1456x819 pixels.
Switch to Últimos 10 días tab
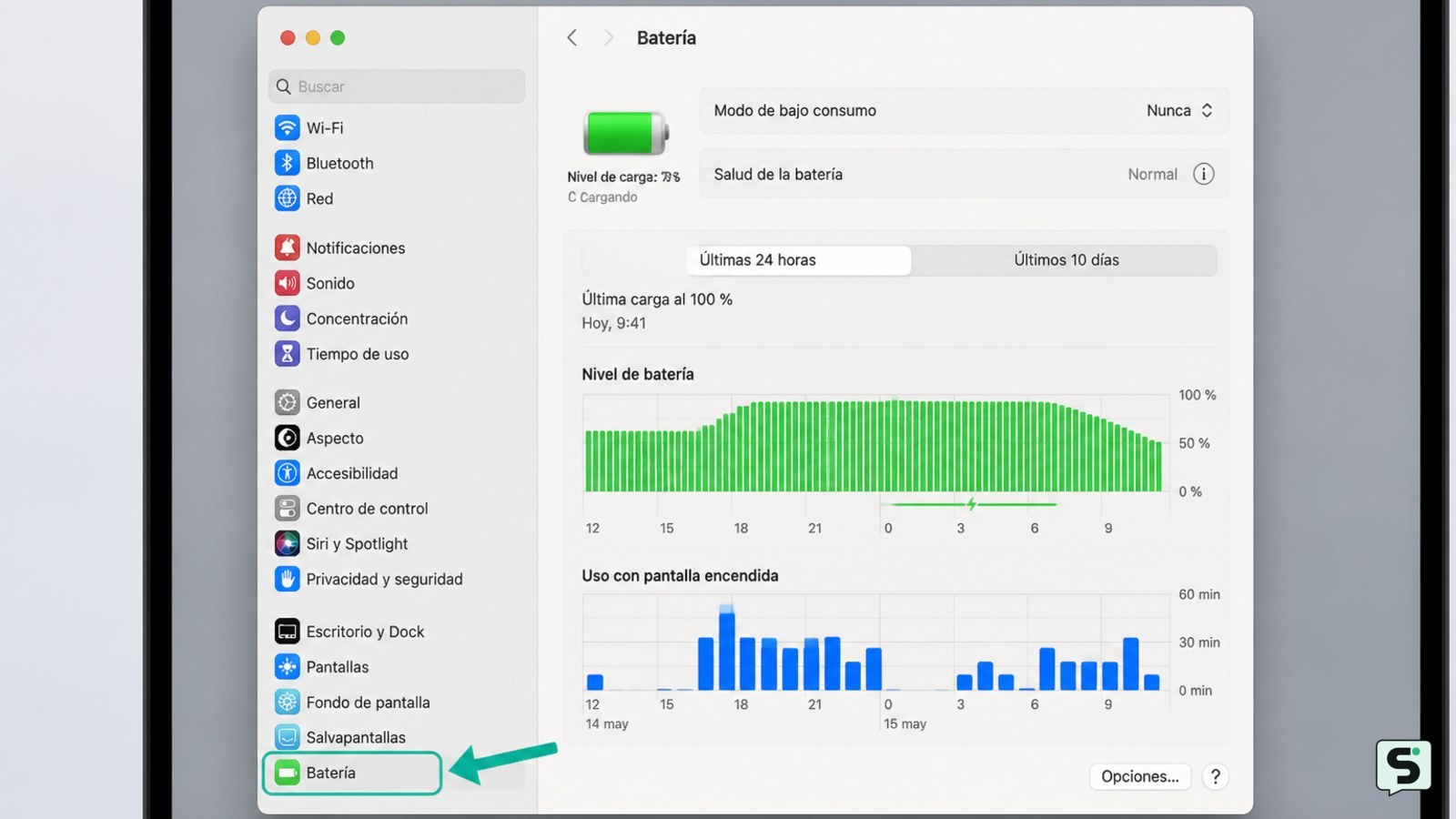pos(1066,260)
